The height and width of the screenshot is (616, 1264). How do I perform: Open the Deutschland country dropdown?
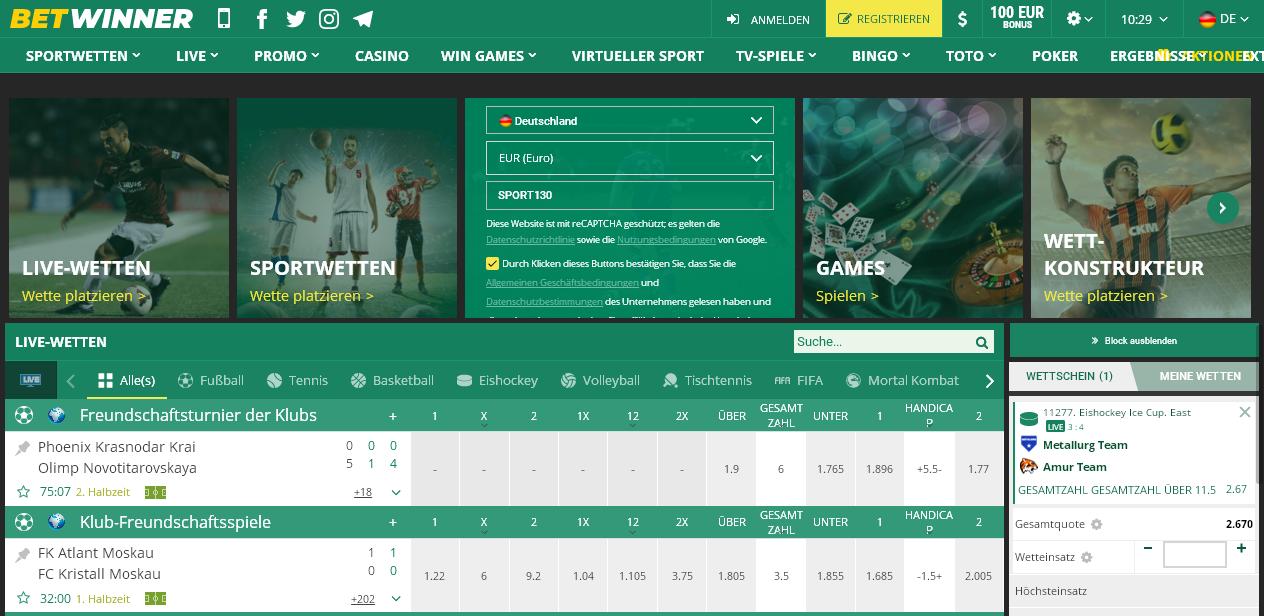coord(630,121)
